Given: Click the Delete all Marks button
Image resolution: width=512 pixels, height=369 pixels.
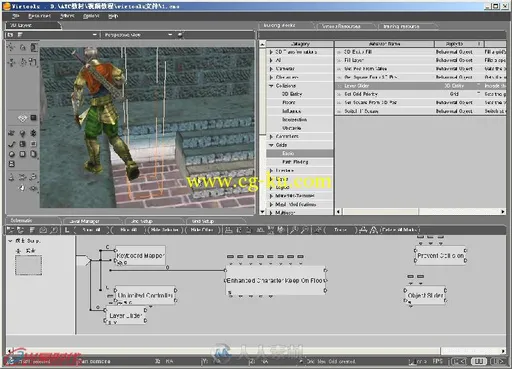Looking at the screenshot, I should (x=399, y=230).
